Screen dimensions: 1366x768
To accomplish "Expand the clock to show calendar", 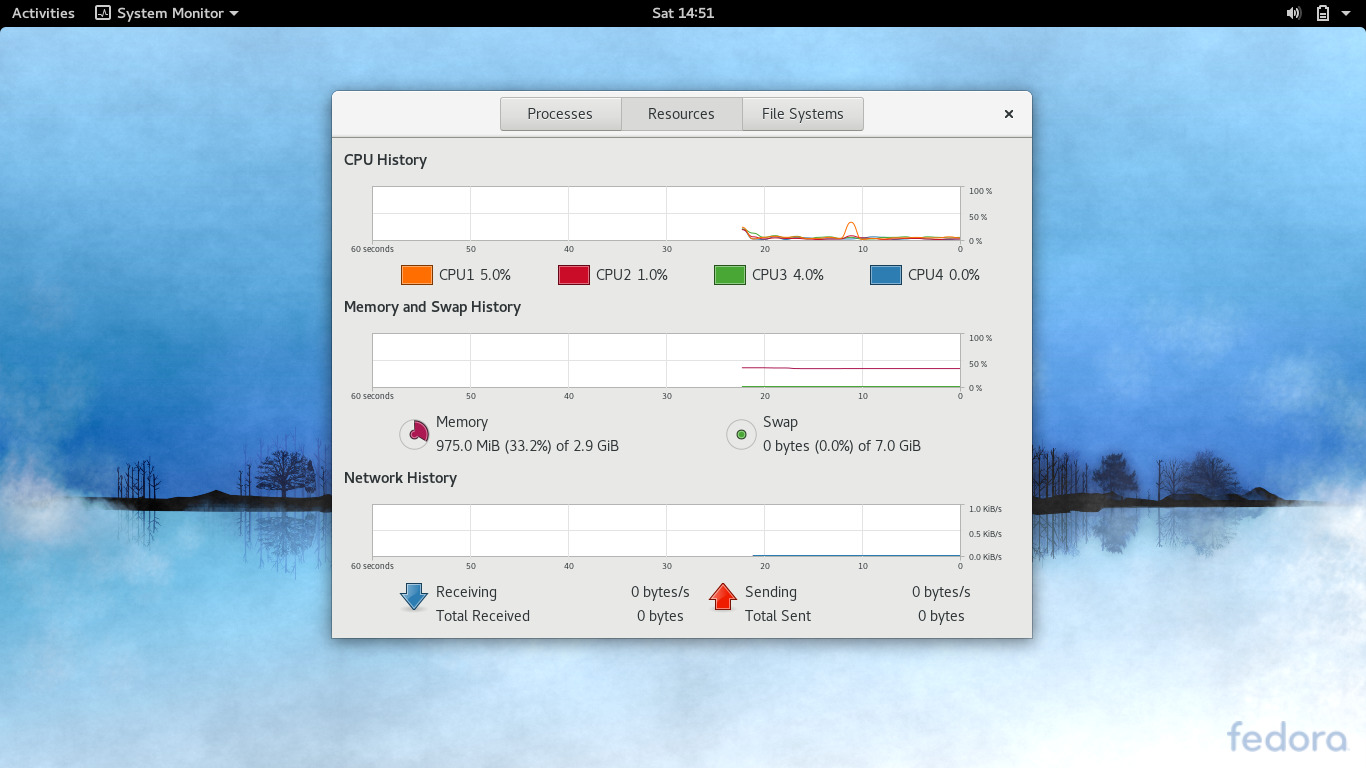I will click(x=683, y=13).
